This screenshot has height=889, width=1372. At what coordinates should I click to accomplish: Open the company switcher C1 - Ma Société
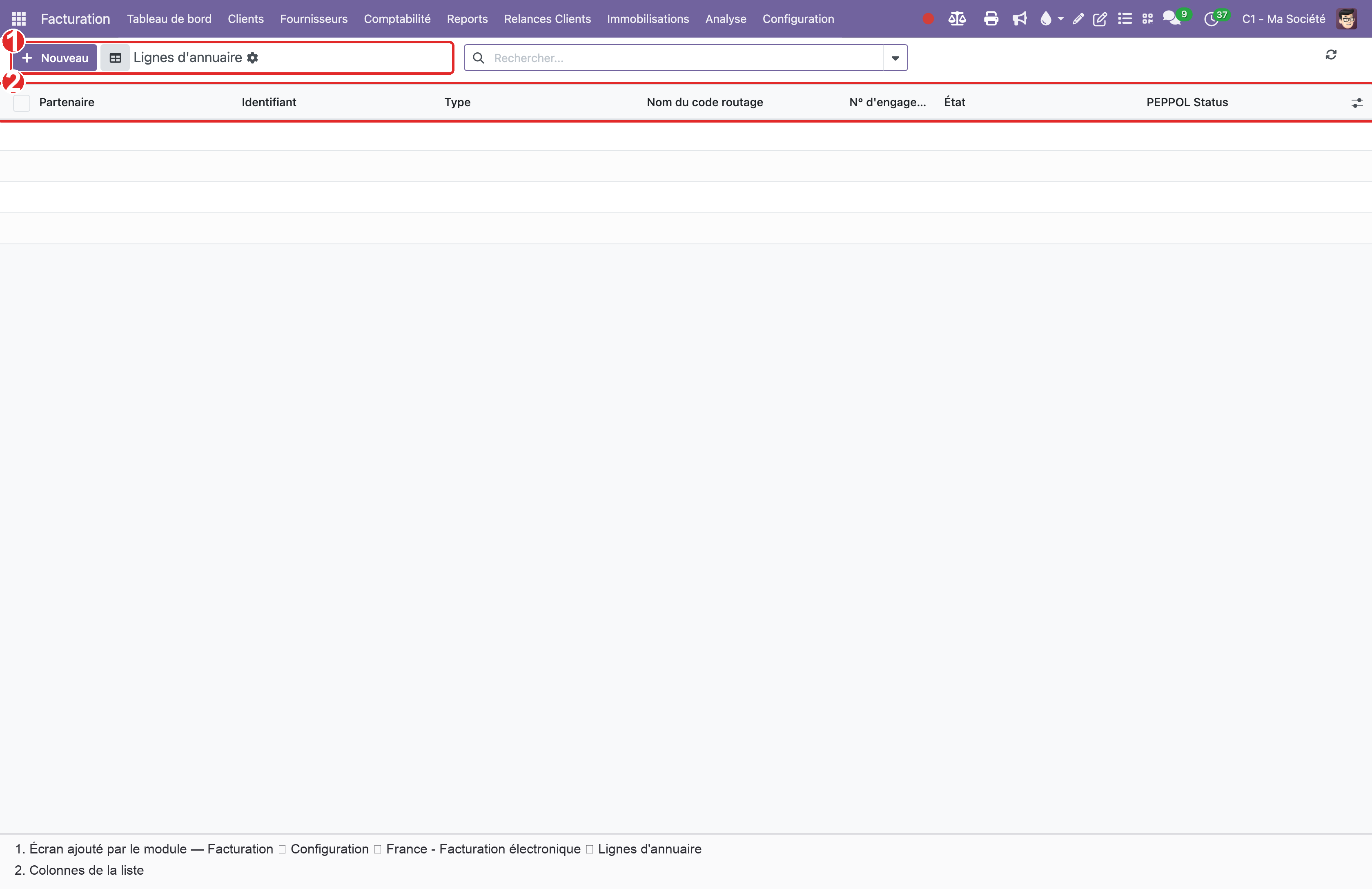[1283, 19]
